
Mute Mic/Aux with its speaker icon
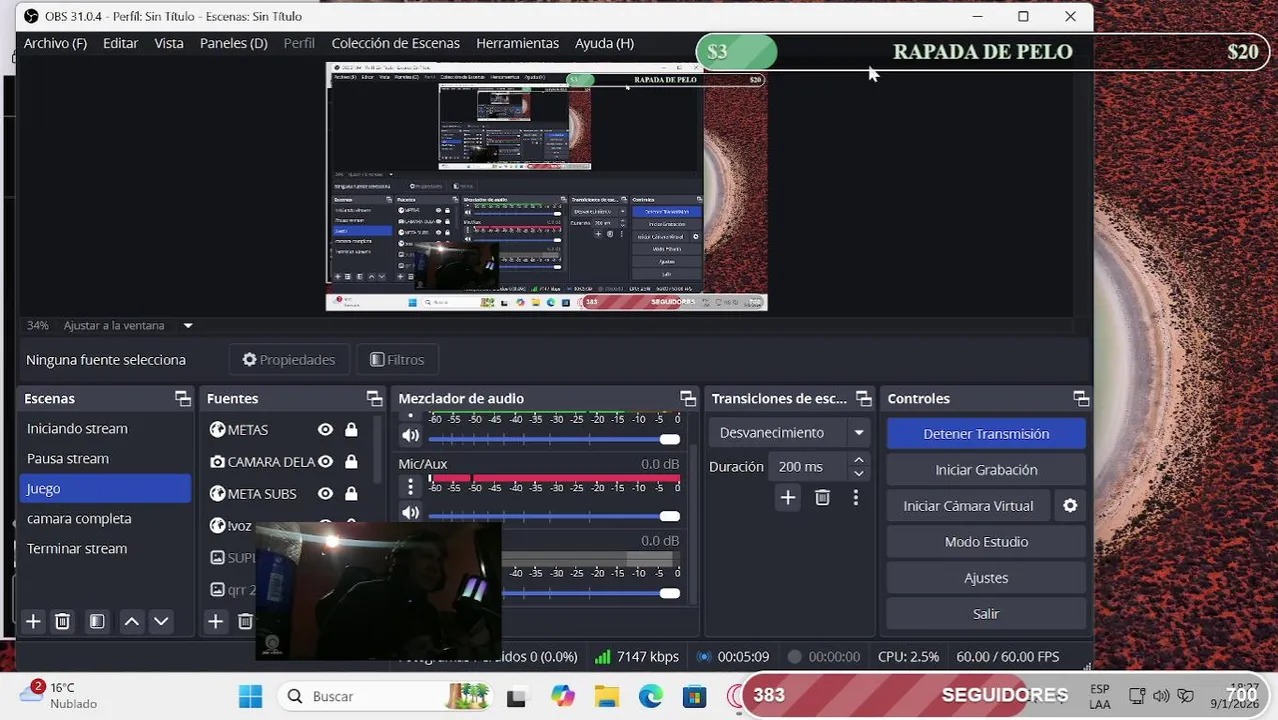[x=410, y=513]
